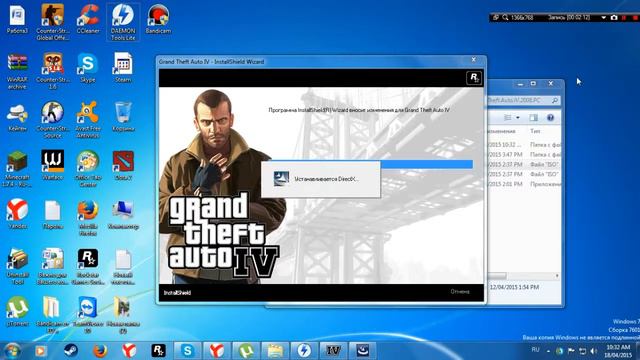Launch the Skype desktop shortcut
This screenshot has height=360, width=640.
[88, 68]
